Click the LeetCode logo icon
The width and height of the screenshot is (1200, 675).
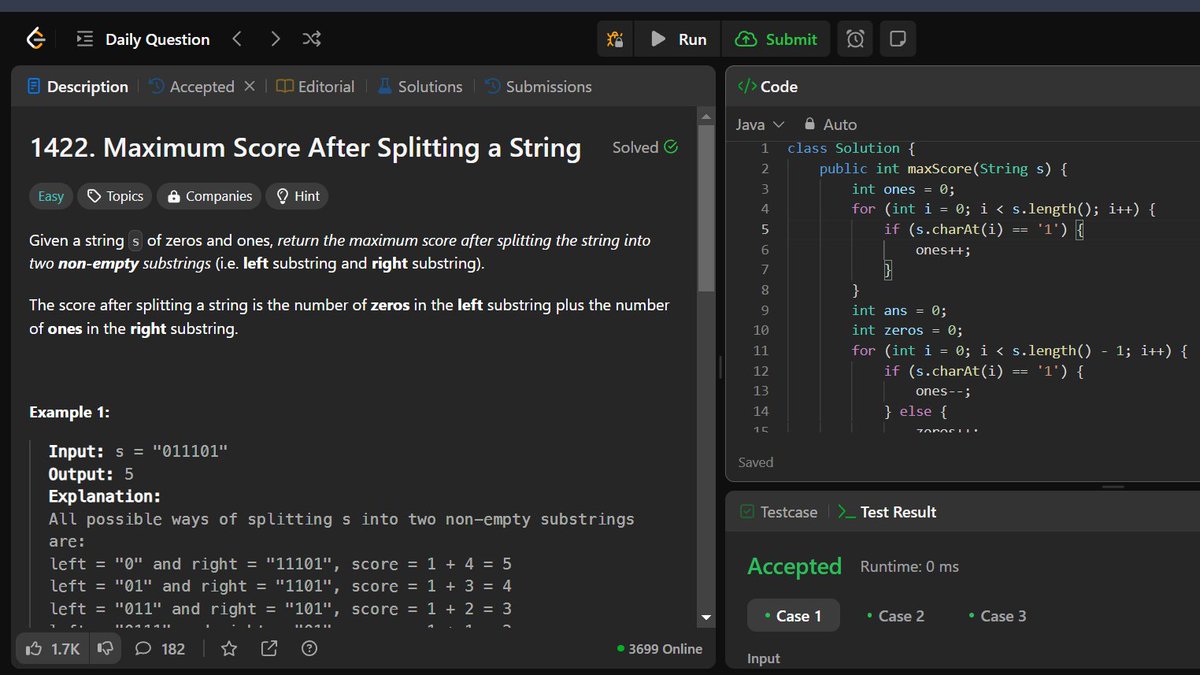(x=36, y=39)
